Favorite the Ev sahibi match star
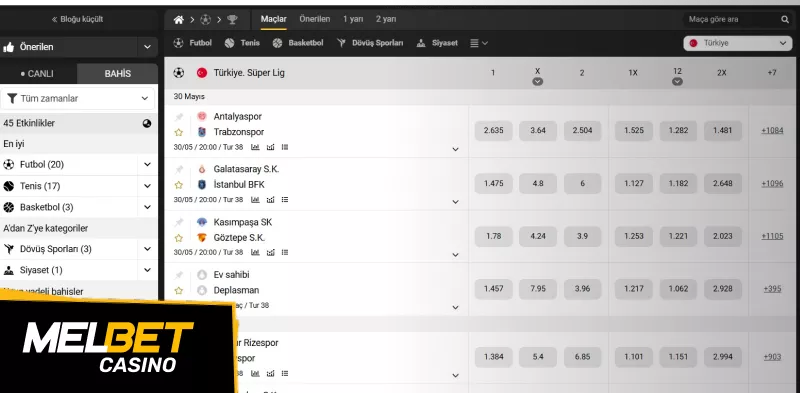Viewport: 800px width, 393px height. click(x=179, y=290)
